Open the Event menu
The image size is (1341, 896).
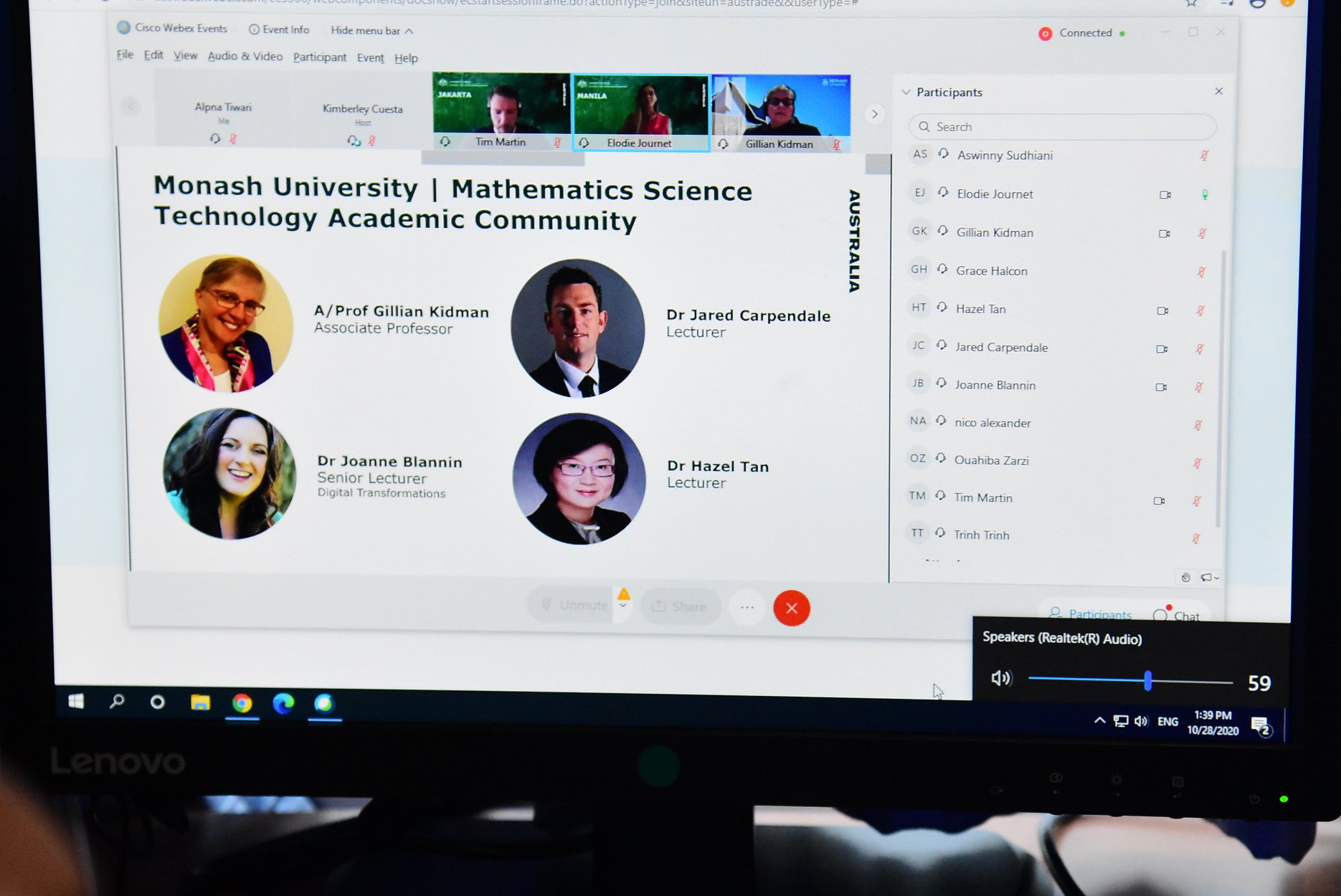[371, 58]
